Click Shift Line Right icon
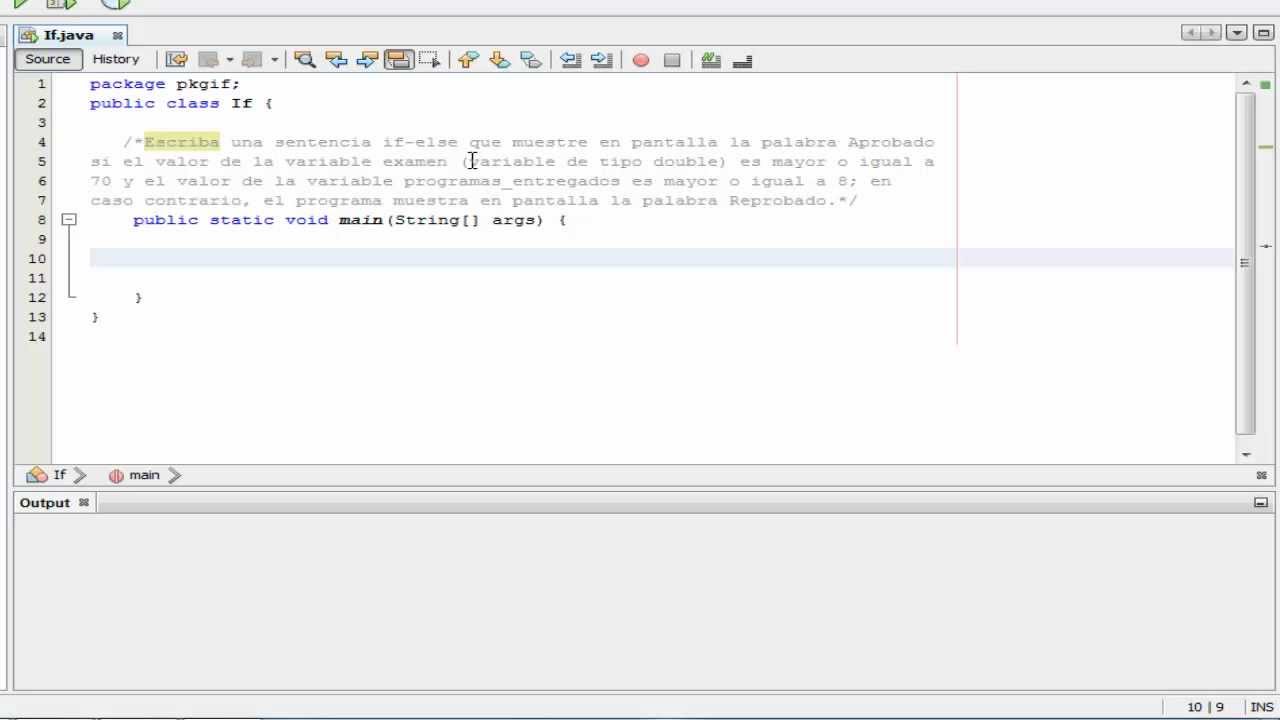The height and width of the screenshot is (720, 1280). [x=601, y=60]
